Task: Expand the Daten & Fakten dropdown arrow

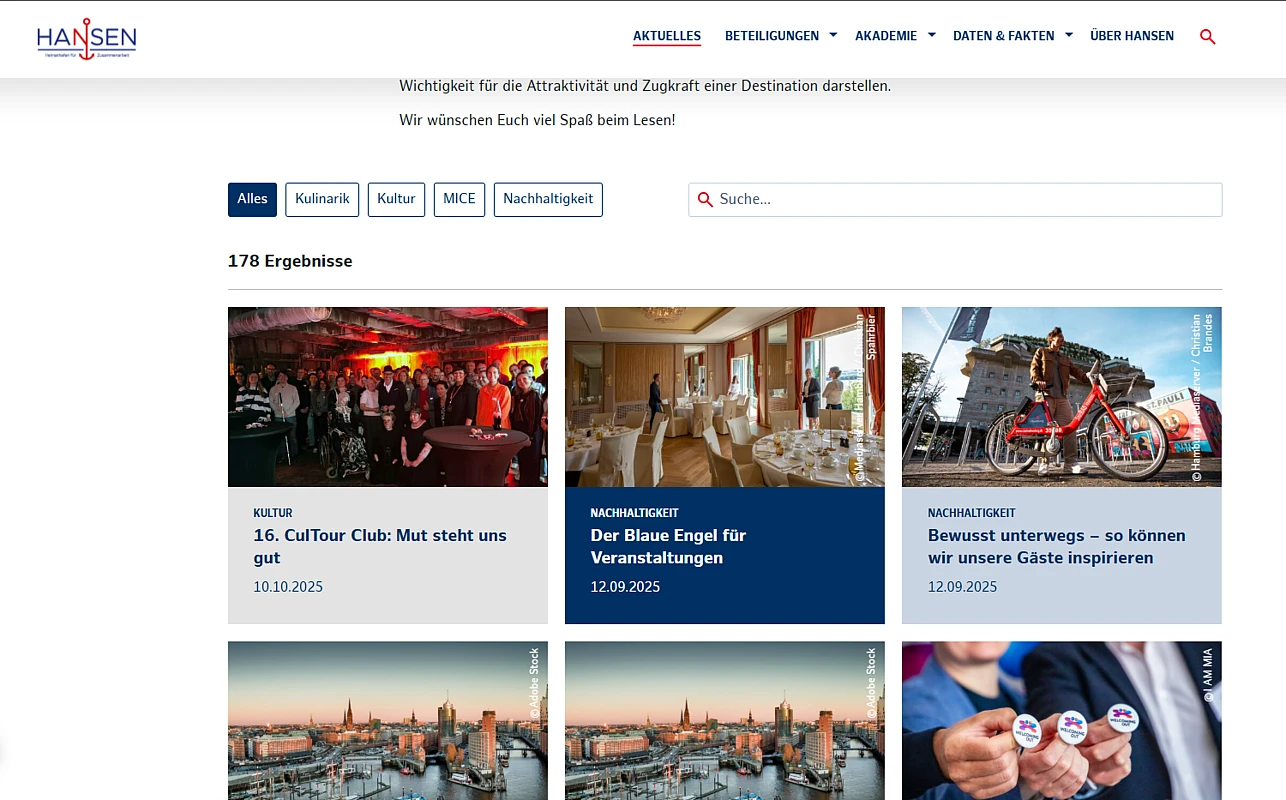Action: (x=1068, y=35)
